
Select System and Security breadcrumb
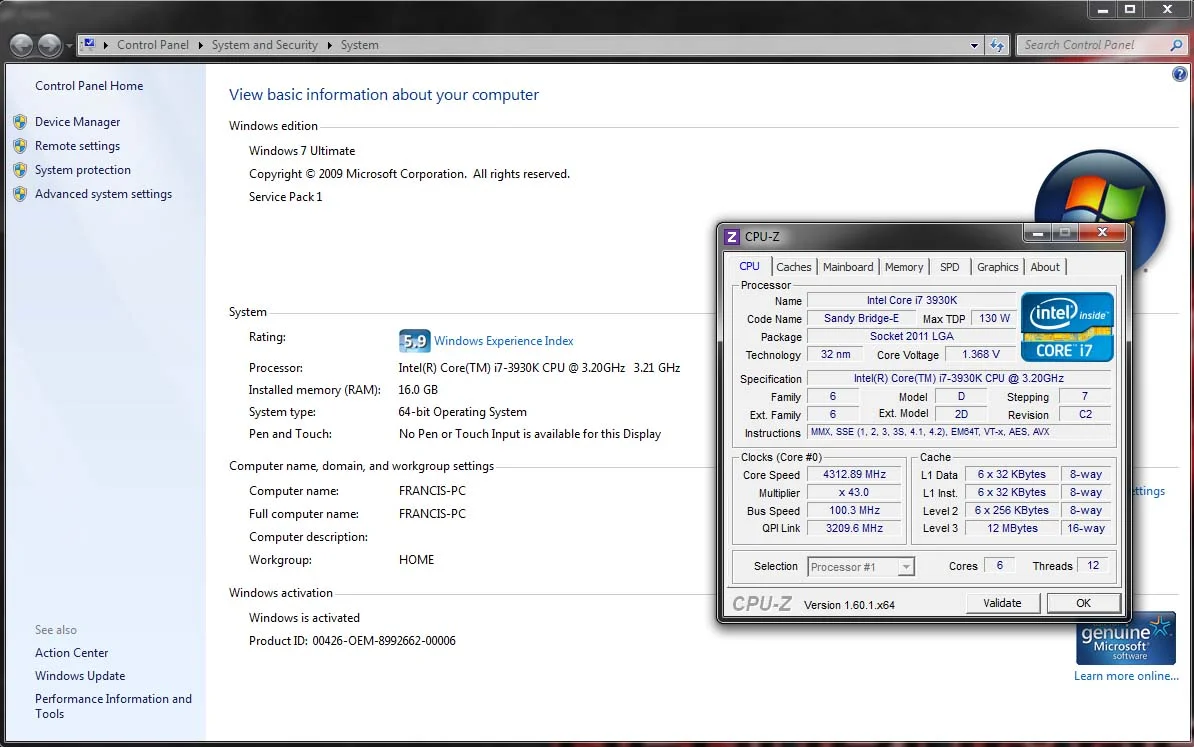click(x=264, y=45)
